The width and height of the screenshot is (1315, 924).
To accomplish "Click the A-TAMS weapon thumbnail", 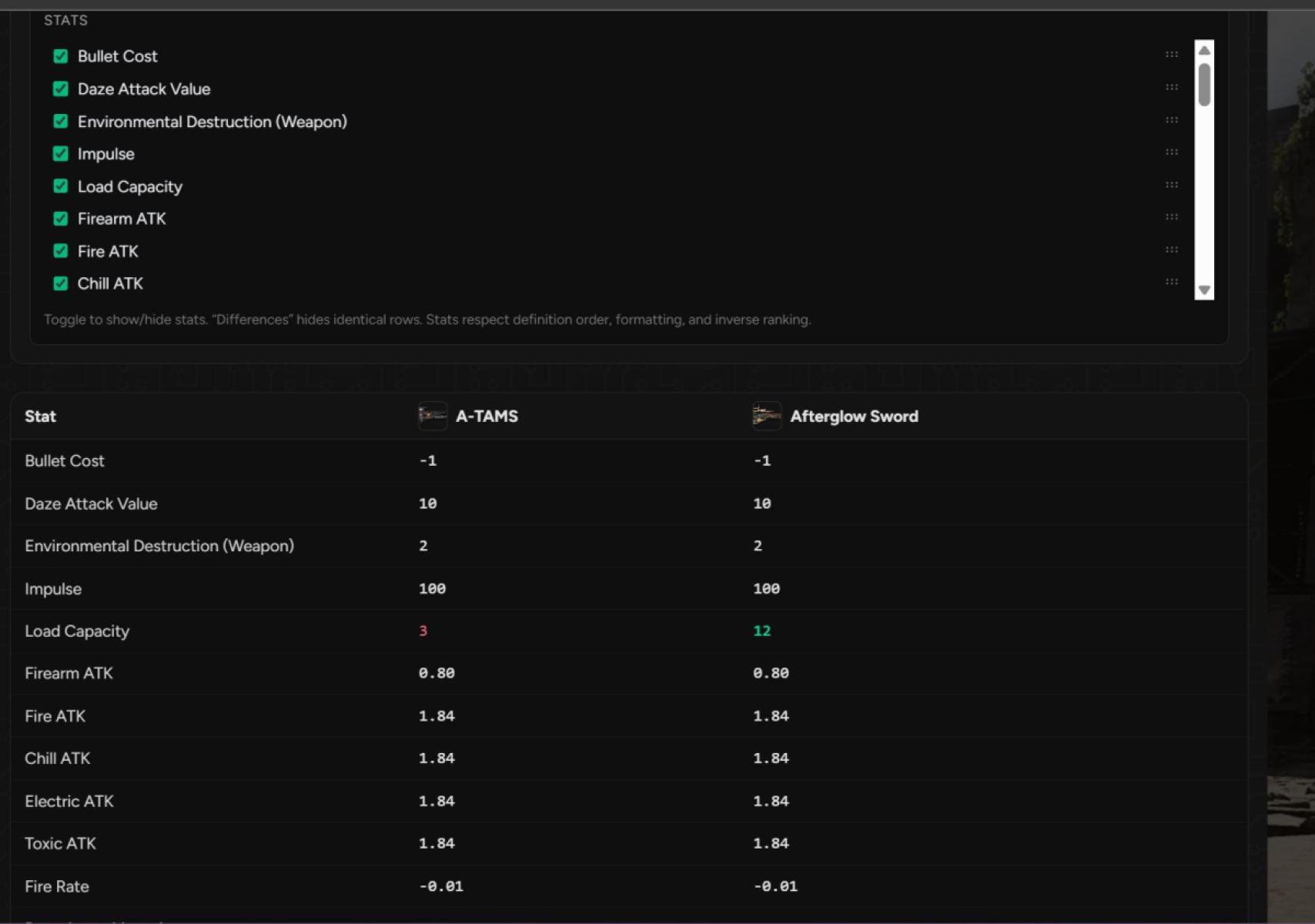I will [x=432, y=416].
